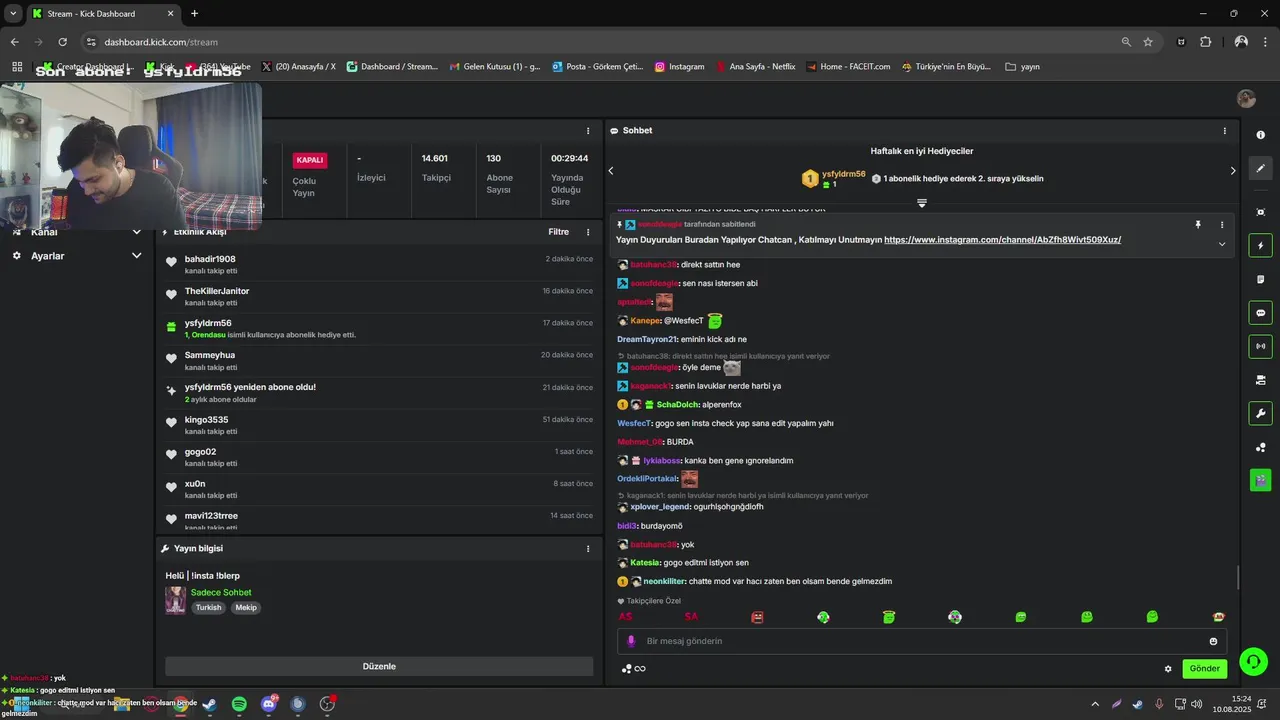Viewport: 1280px width, 720px height.
Task: Click the focus frame icon in right sidebar
Action: [x=1260, y=212]
